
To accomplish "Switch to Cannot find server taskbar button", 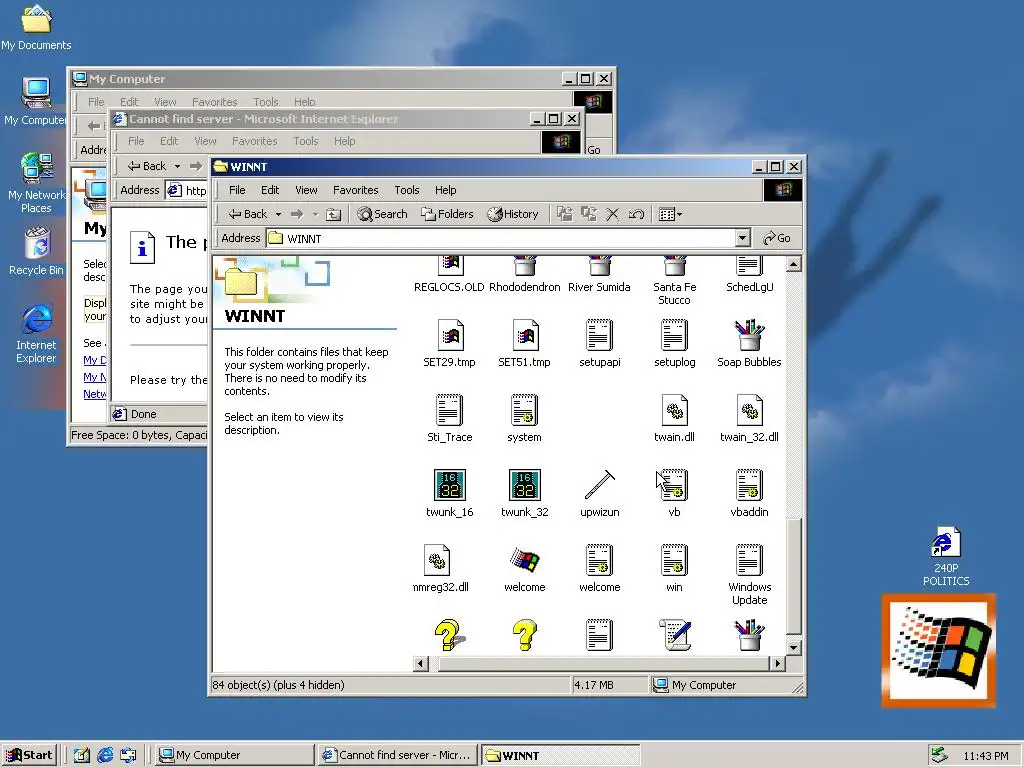I will click(398, 755).
